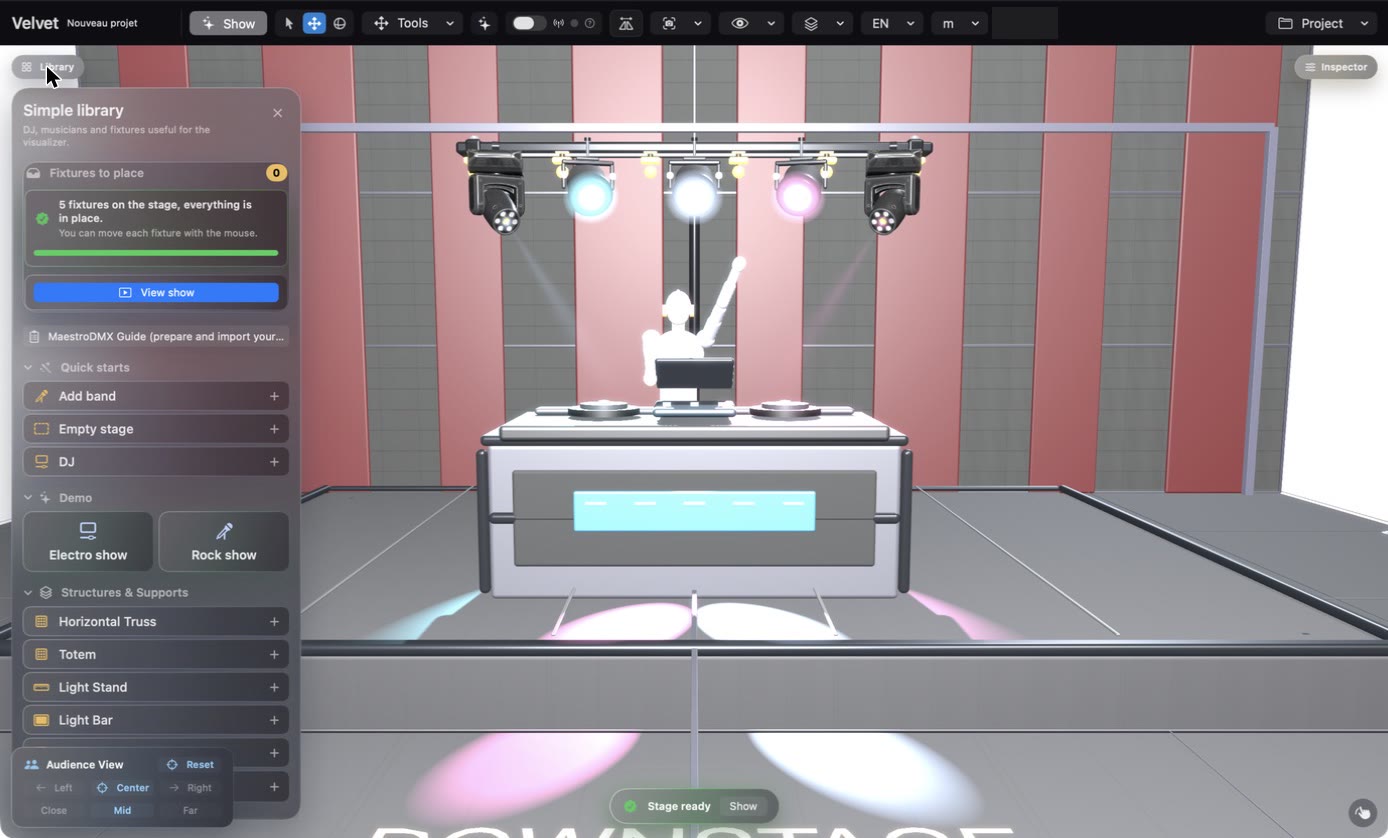1388x838 pixels.
Task: Open the Inspector panel
Action: point(1336,67)
